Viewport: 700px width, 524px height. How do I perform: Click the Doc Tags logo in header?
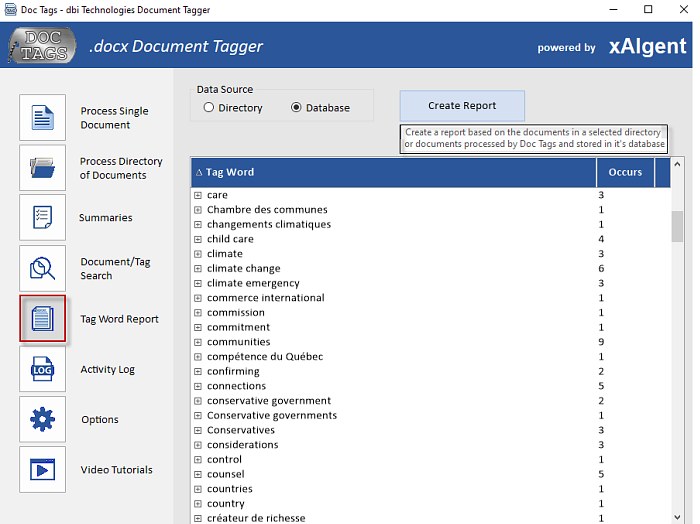[x=42, y=45]
